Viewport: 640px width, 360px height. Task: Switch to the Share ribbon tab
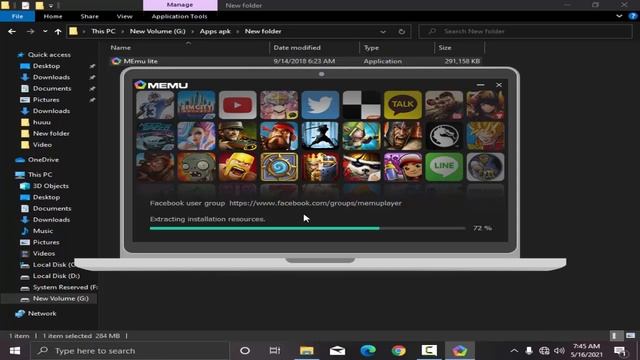tap(89, 16)
